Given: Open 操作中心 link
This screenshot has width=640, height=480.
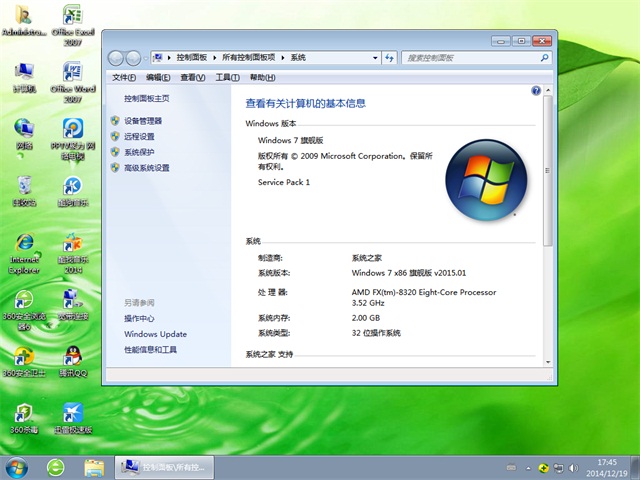Looking at the screenshot, I should [x=139, y=318].
